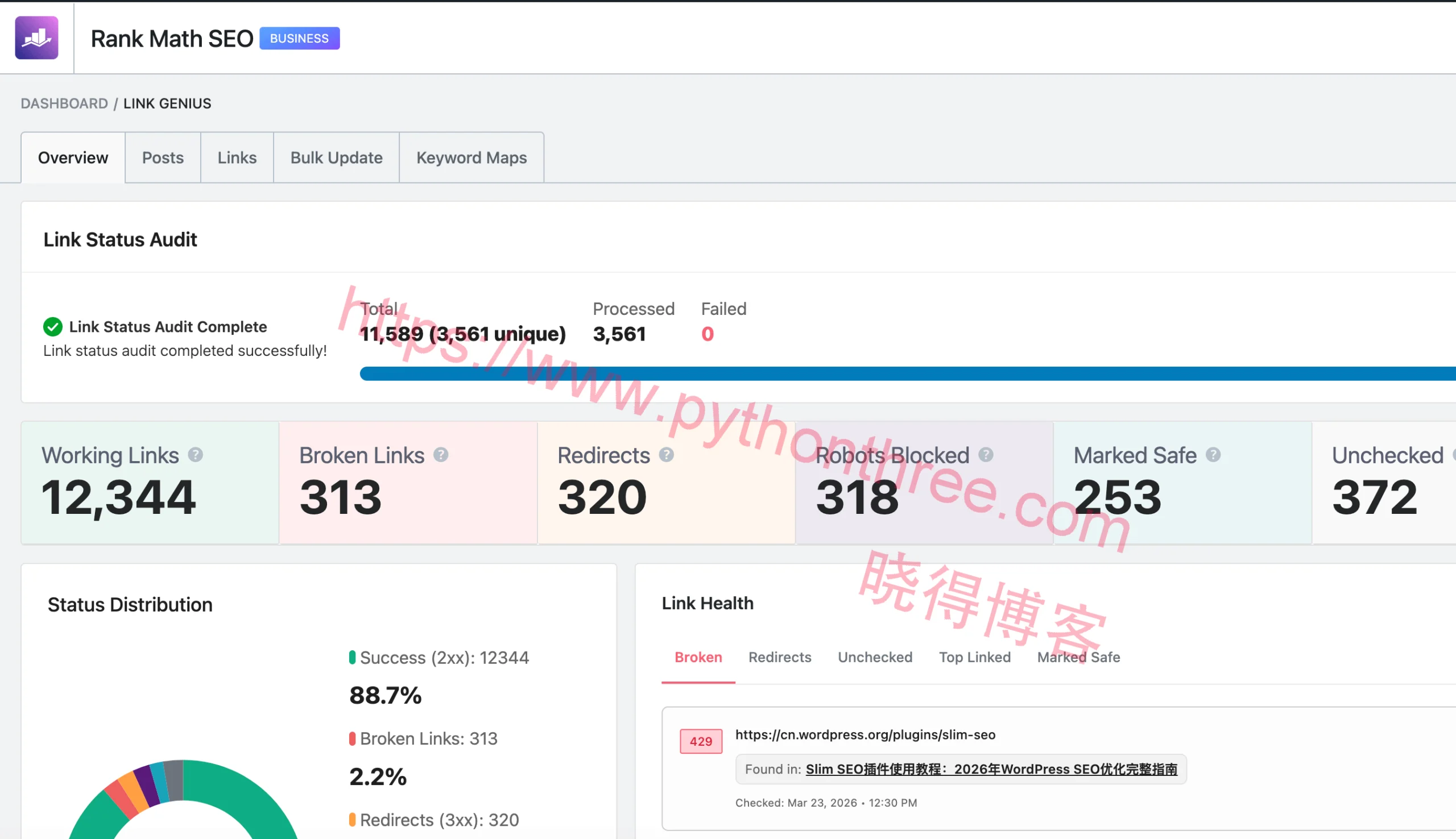Click Broken Links: 313 legend label

click(428, 739)
